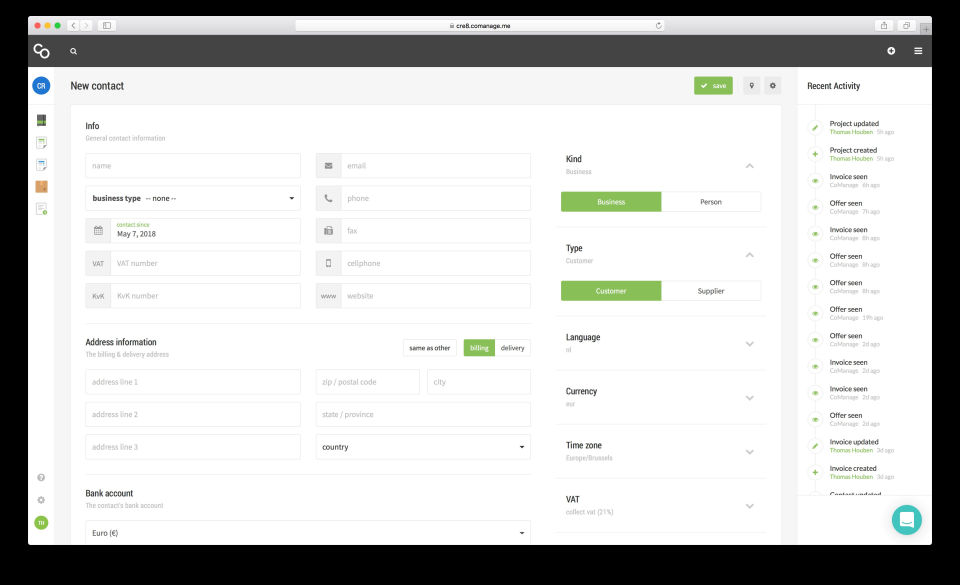The width and height of the screenshot is (960, 585).
Task: Click the cellphone input field
Action: point(435,263)
